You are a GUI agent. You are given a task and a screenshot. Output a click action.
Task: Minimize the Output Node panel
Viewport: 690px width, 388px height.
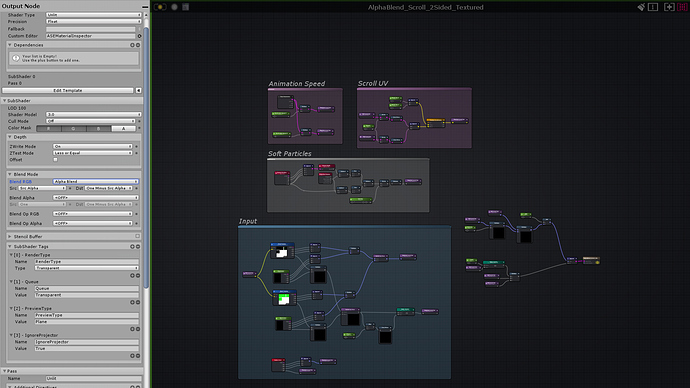[x=145, y=7]
